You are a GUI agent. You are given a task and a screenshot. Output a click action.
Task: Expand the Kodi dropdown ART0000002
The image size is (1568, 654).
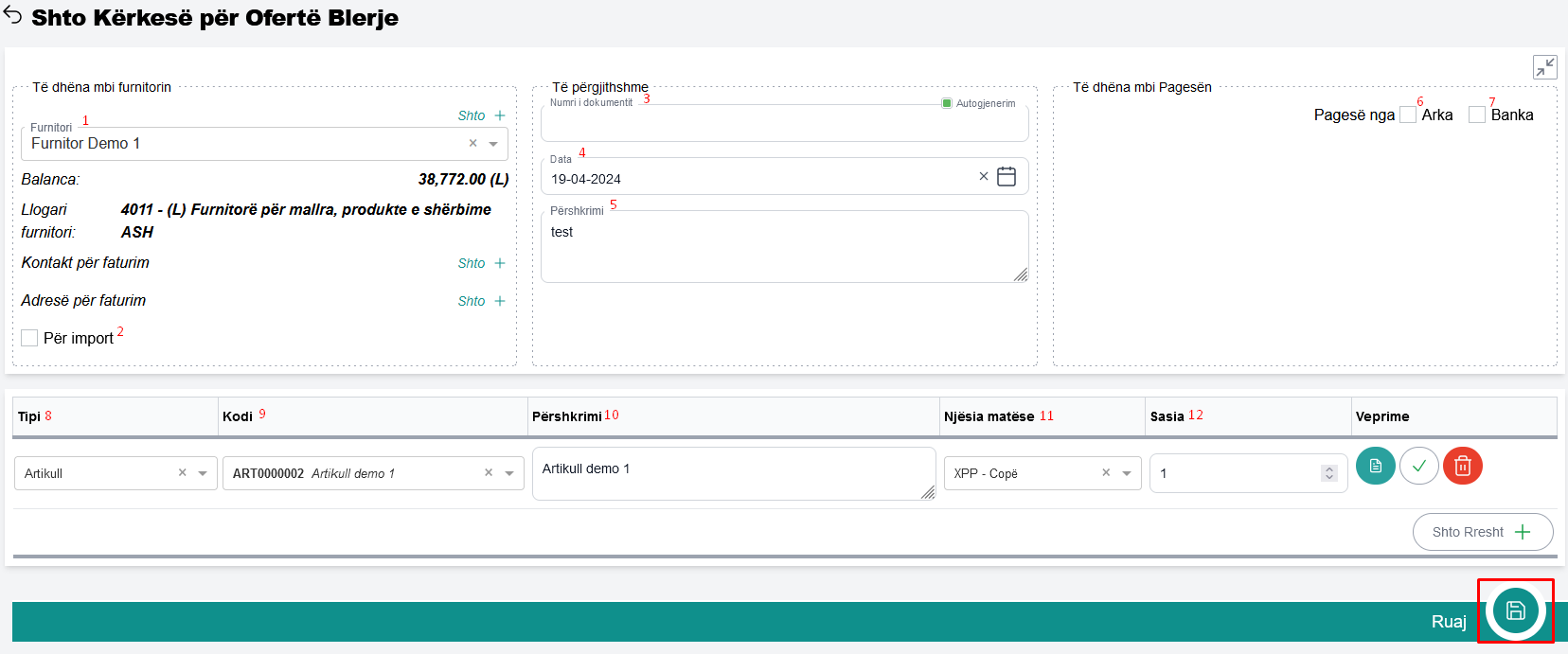509,473
